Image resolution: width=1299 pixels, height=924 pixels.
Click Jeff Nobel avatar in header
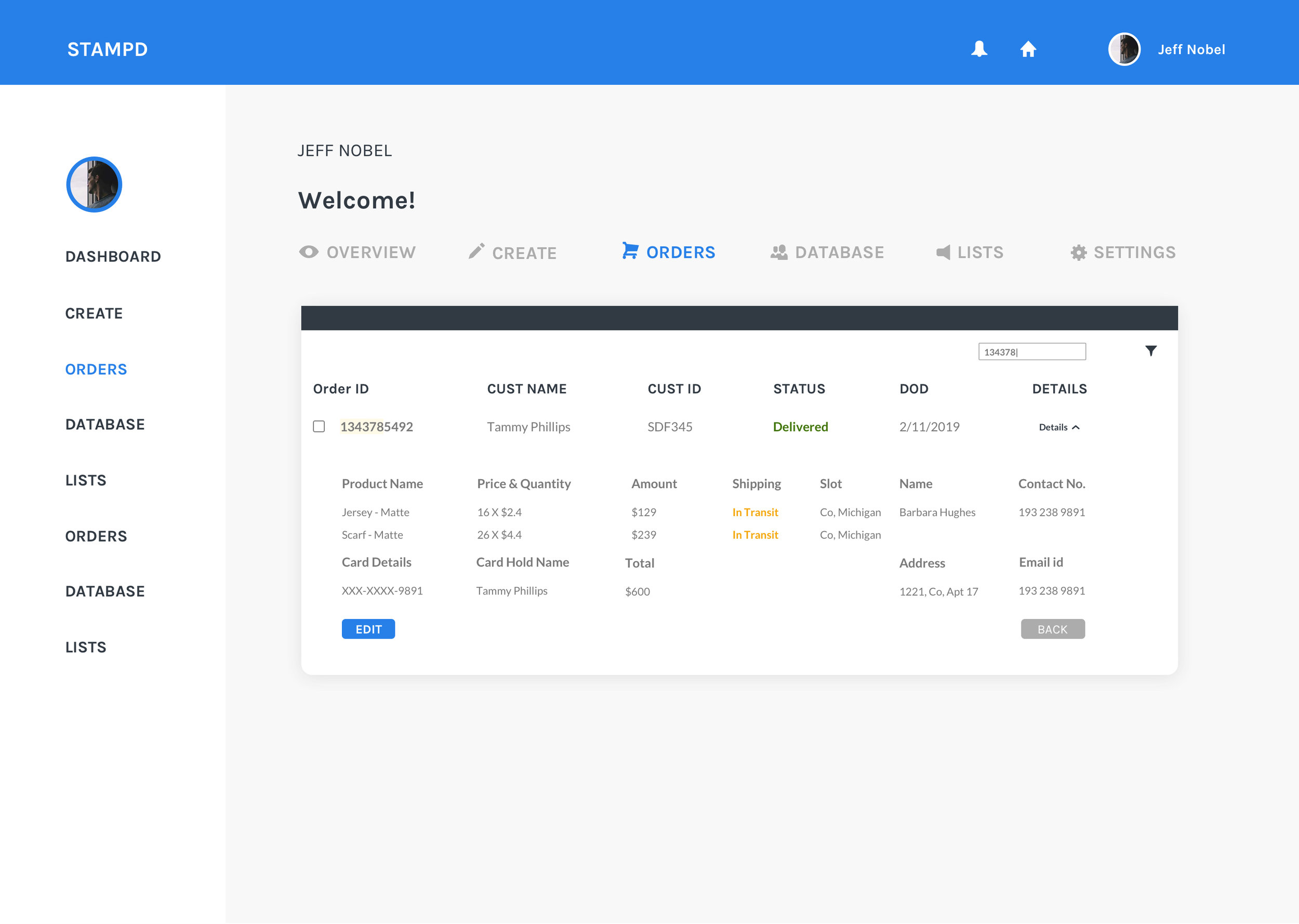coord(1124,49)
